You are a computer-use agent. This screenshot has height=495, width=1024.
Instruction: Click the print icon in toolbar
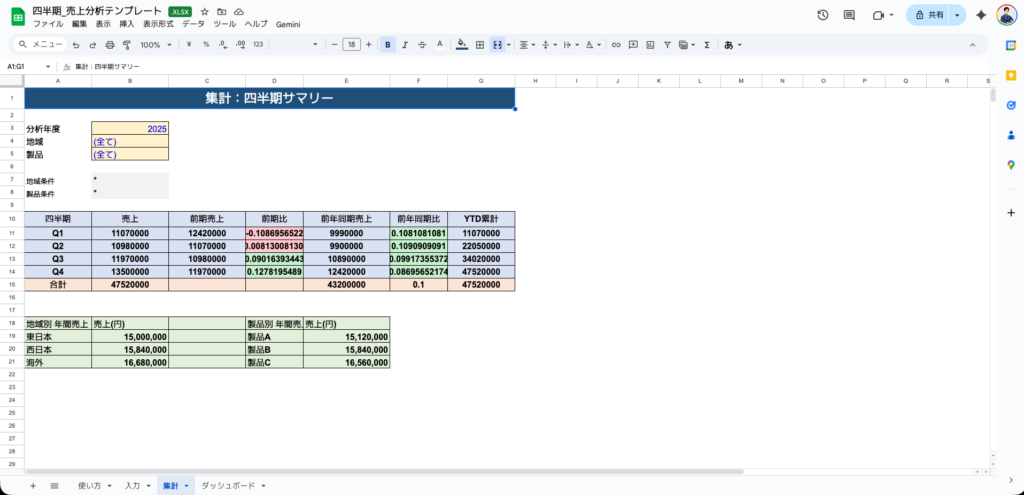[109, 45]
